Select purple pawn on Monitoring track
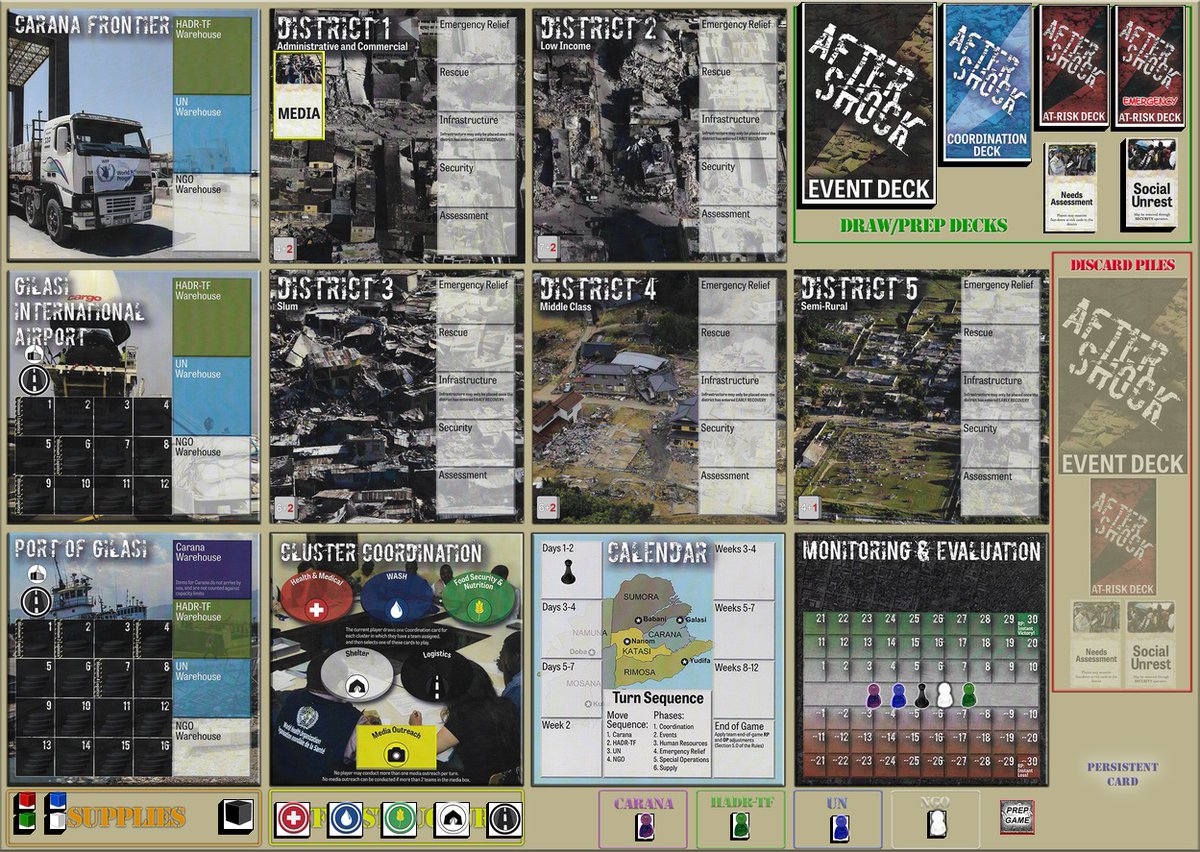This screenshot has width=1200, height=852. 873,695
